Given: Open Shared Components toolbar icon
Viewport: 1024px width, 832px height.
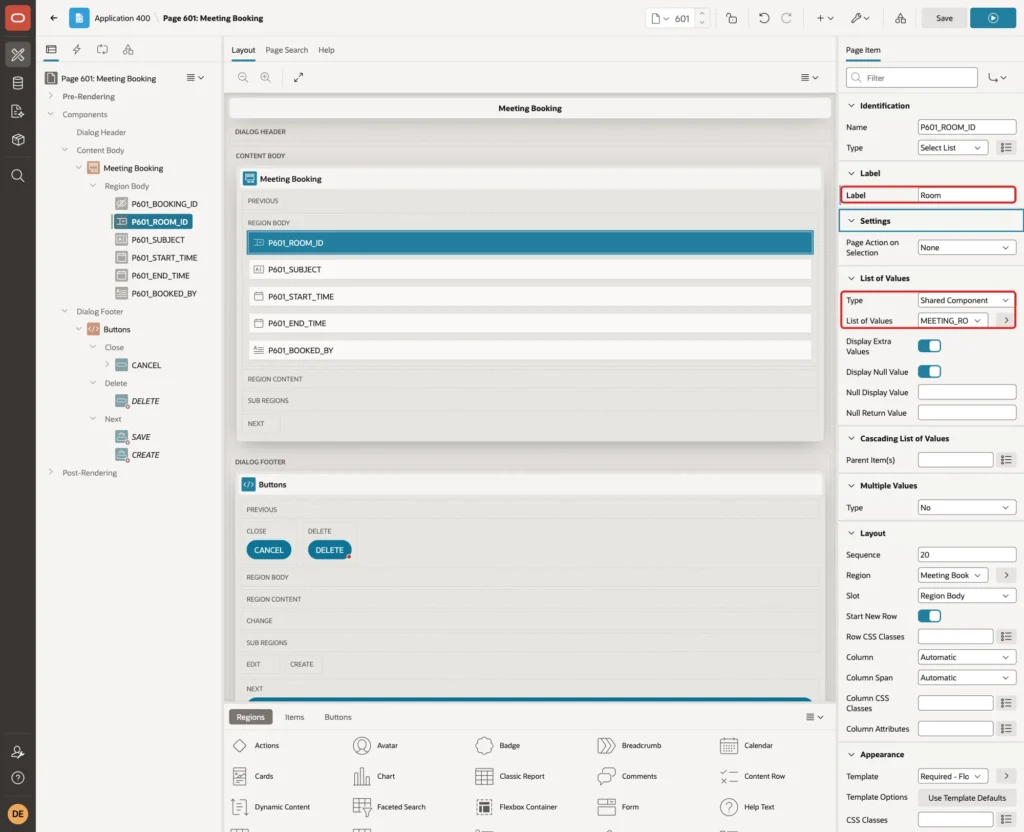Looking at the screenshot, I should [901, 18].
